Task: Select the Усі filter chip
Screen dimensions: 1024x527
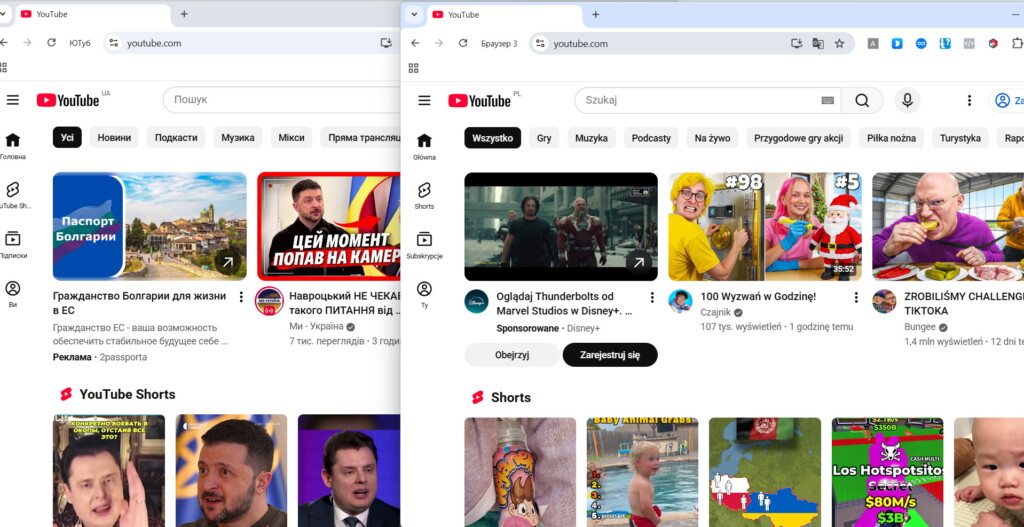Action: pyautogui.click(x=67, y=137)
